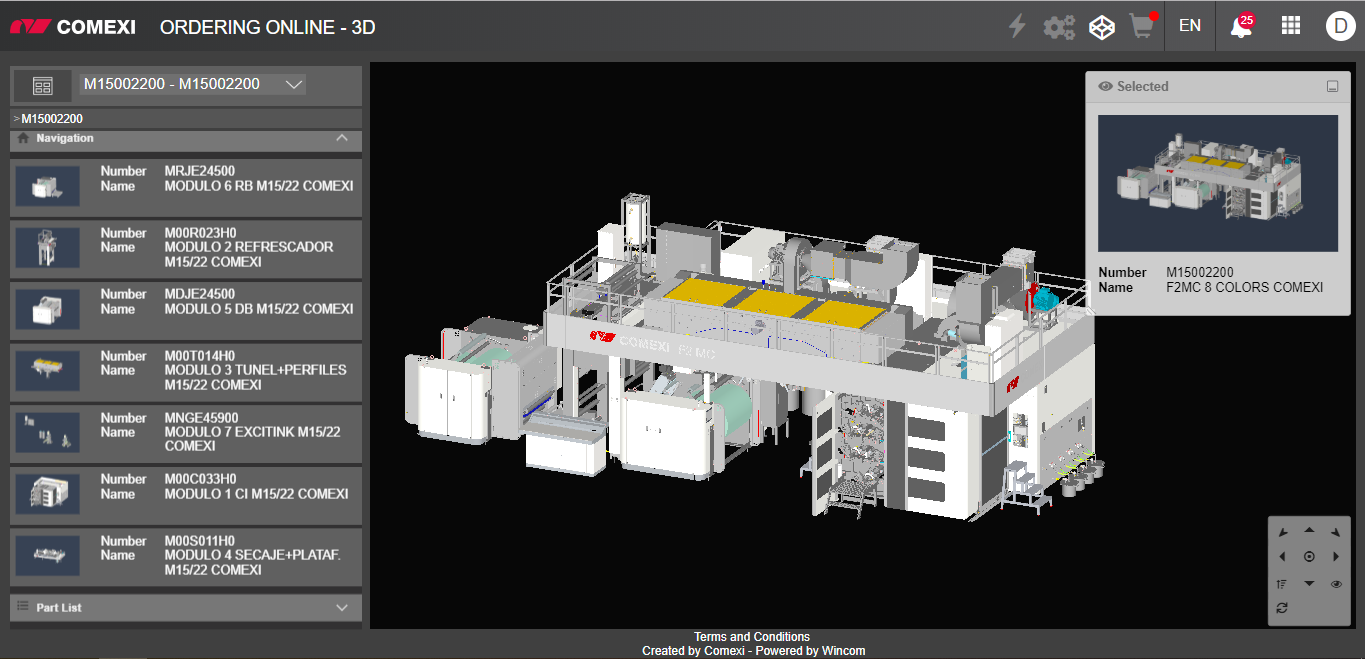Click the lightning bolt icon
This screenshot has width=1365, height=659.
tap(1017, 27)
